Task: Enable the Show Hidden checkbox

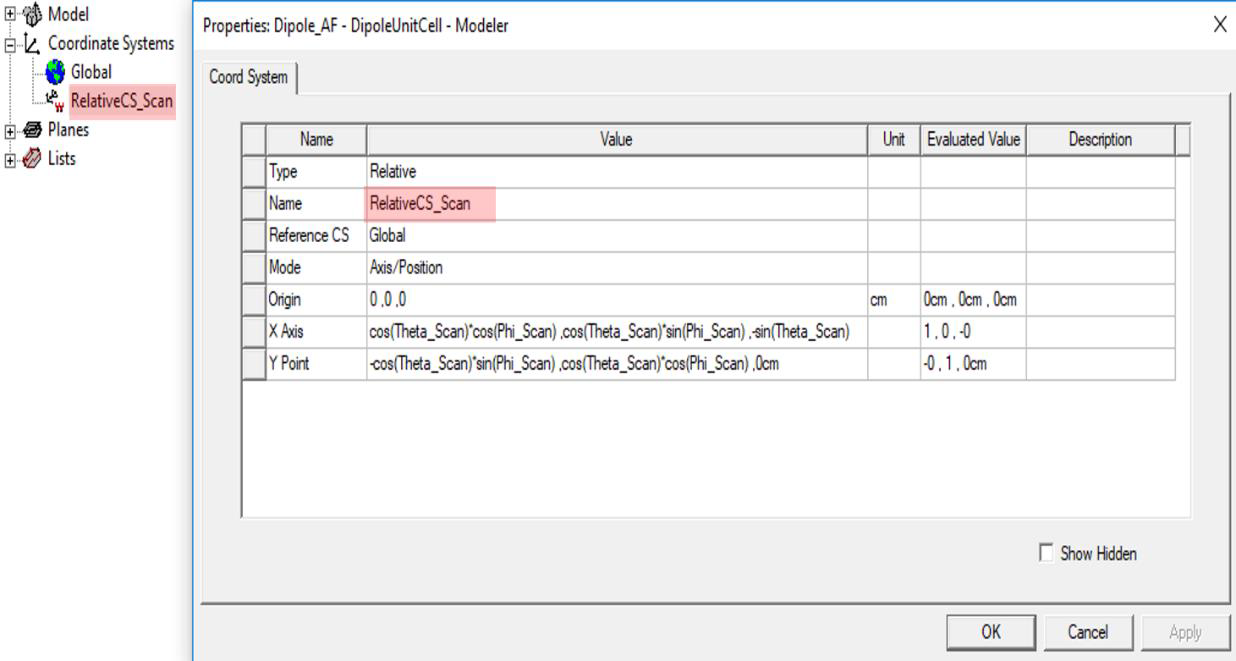Action: (1047, 553)
